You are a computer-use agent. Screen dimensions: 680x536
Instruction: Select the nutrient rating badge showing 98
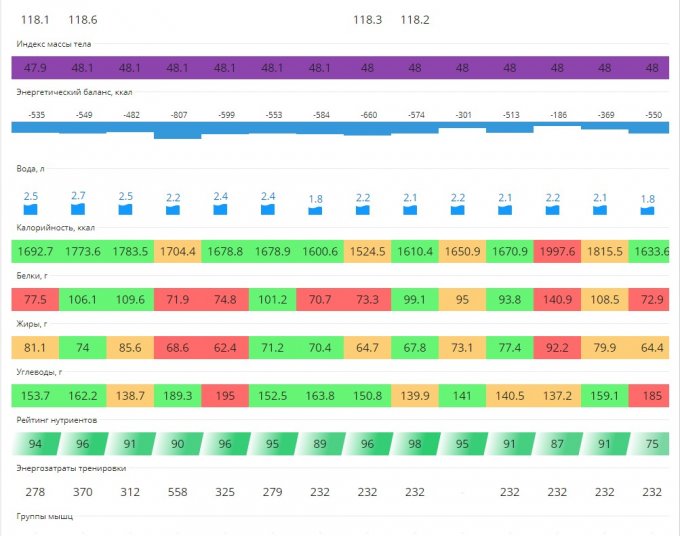[x=415, y=443]
